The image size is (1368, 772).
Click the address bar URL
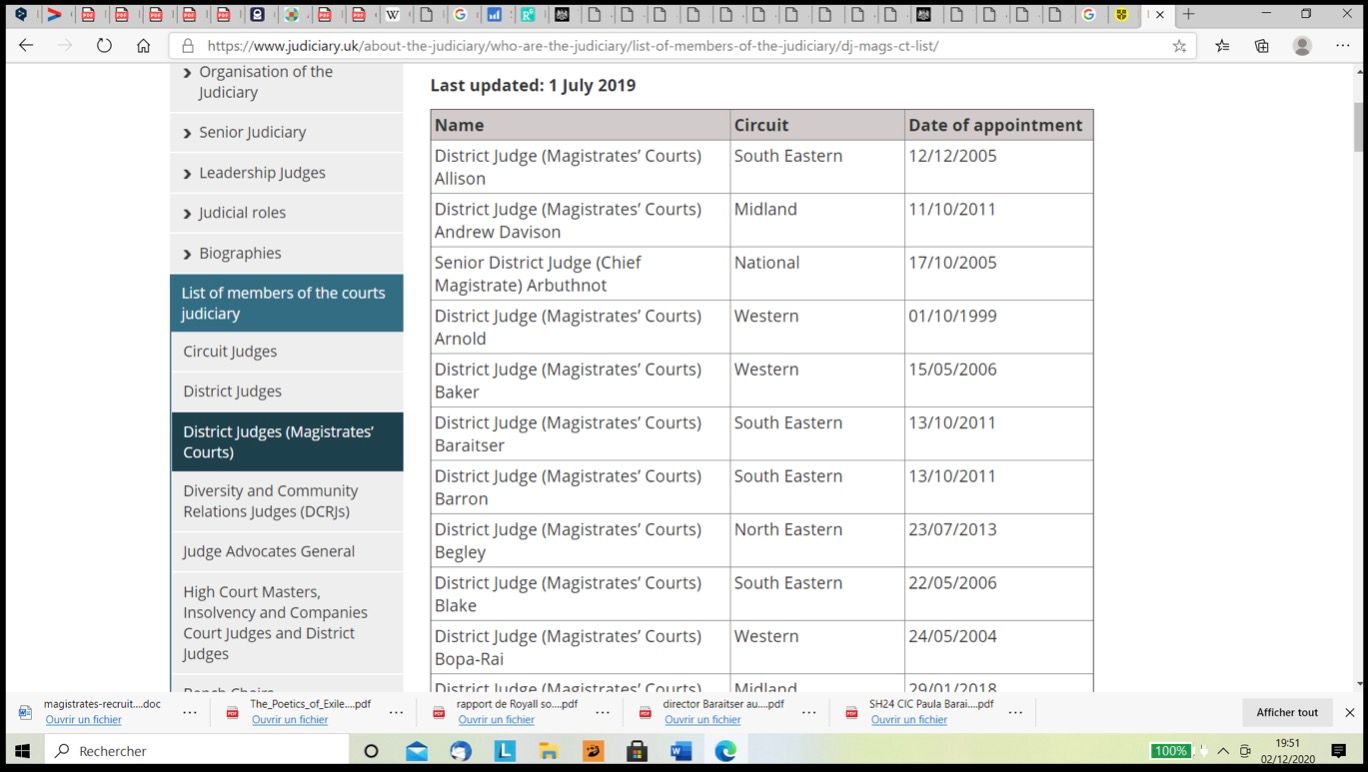(573, 46)
